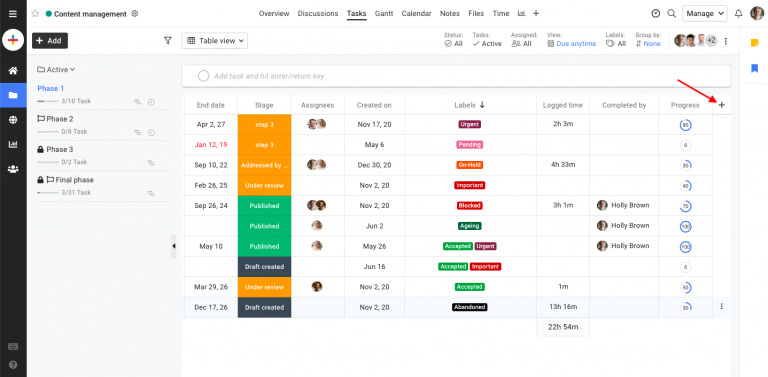This screenshot has height=377, width=768.
Task: Star the Content management project
Action: (x=35, y=14)
